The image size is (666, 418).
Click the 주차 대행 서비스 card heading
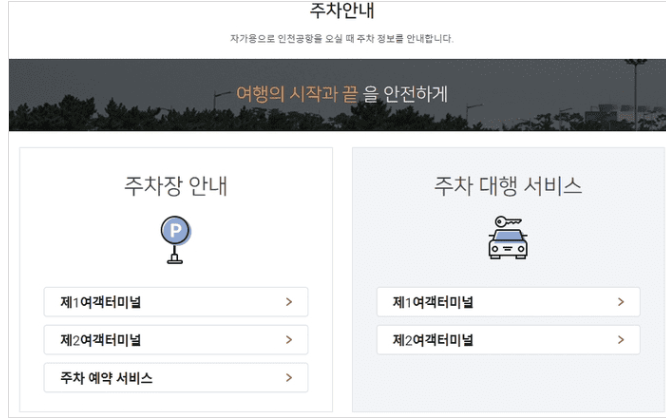(x=508, y=188)
